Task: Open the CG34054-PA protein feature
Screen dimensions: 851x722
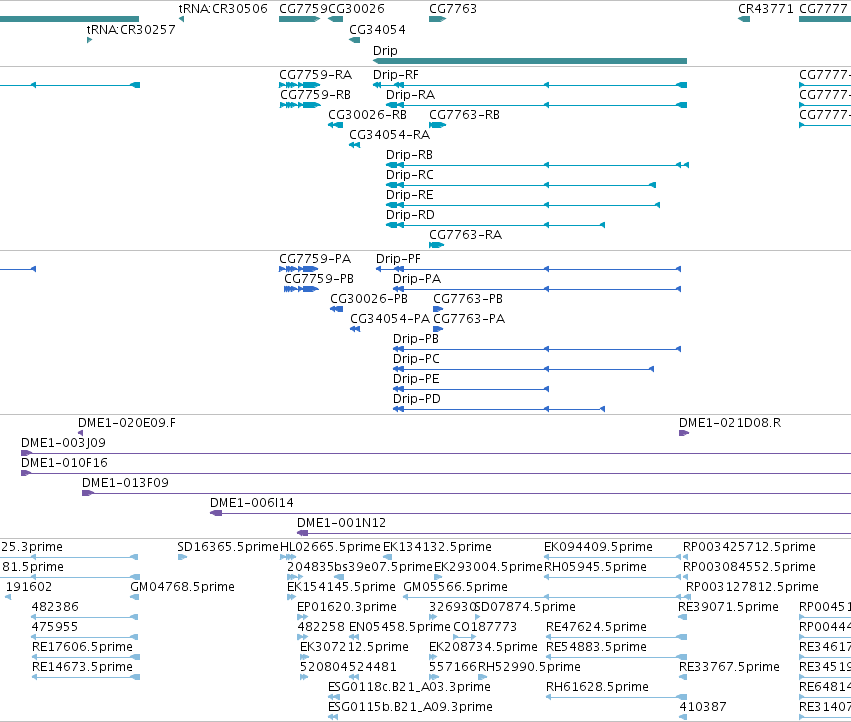Action: 355,329
